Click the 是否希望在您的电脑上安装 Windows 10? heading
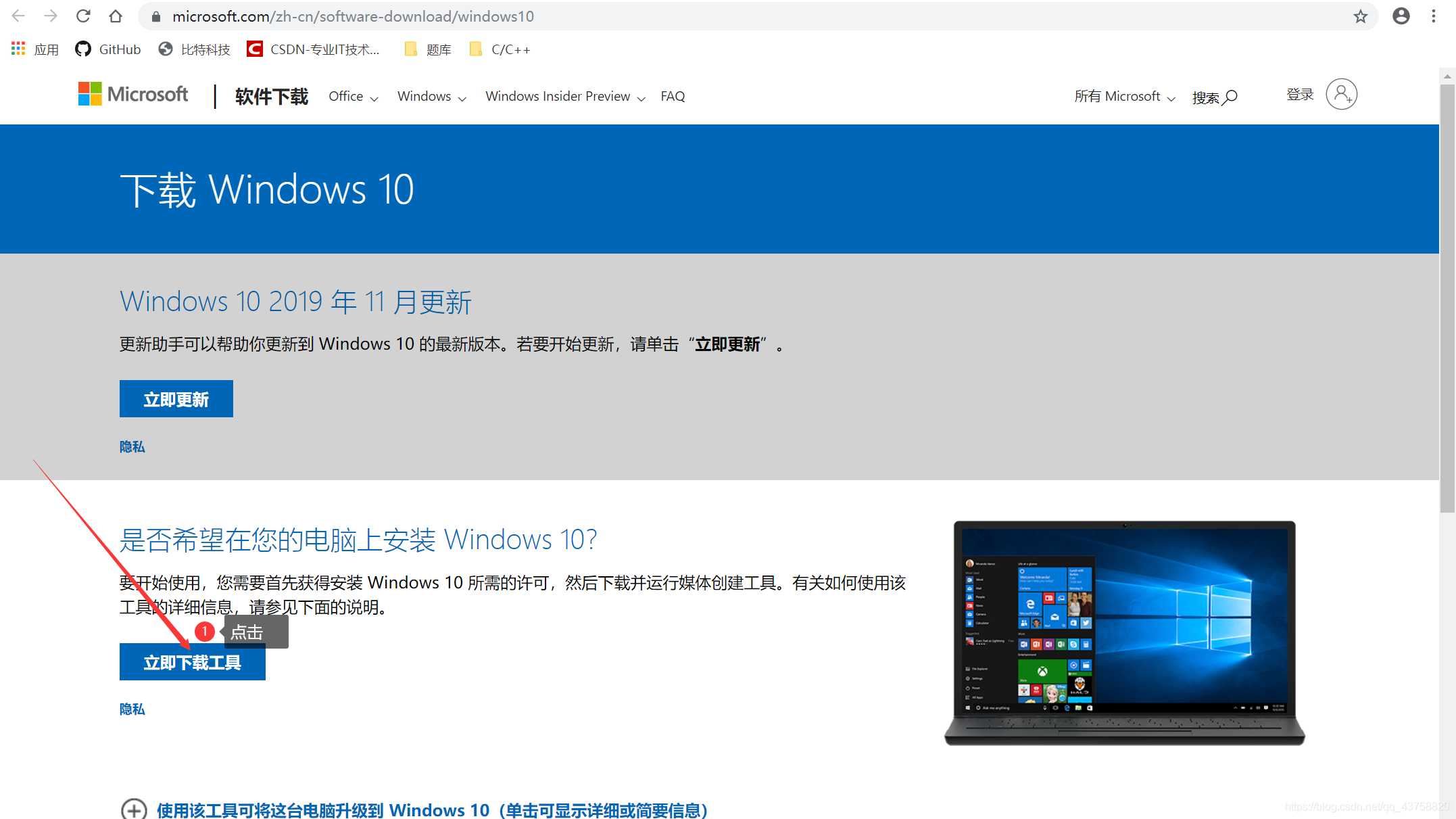This screenshot has height=819, width=1456. pyautogui.click(x=359, y=540)
